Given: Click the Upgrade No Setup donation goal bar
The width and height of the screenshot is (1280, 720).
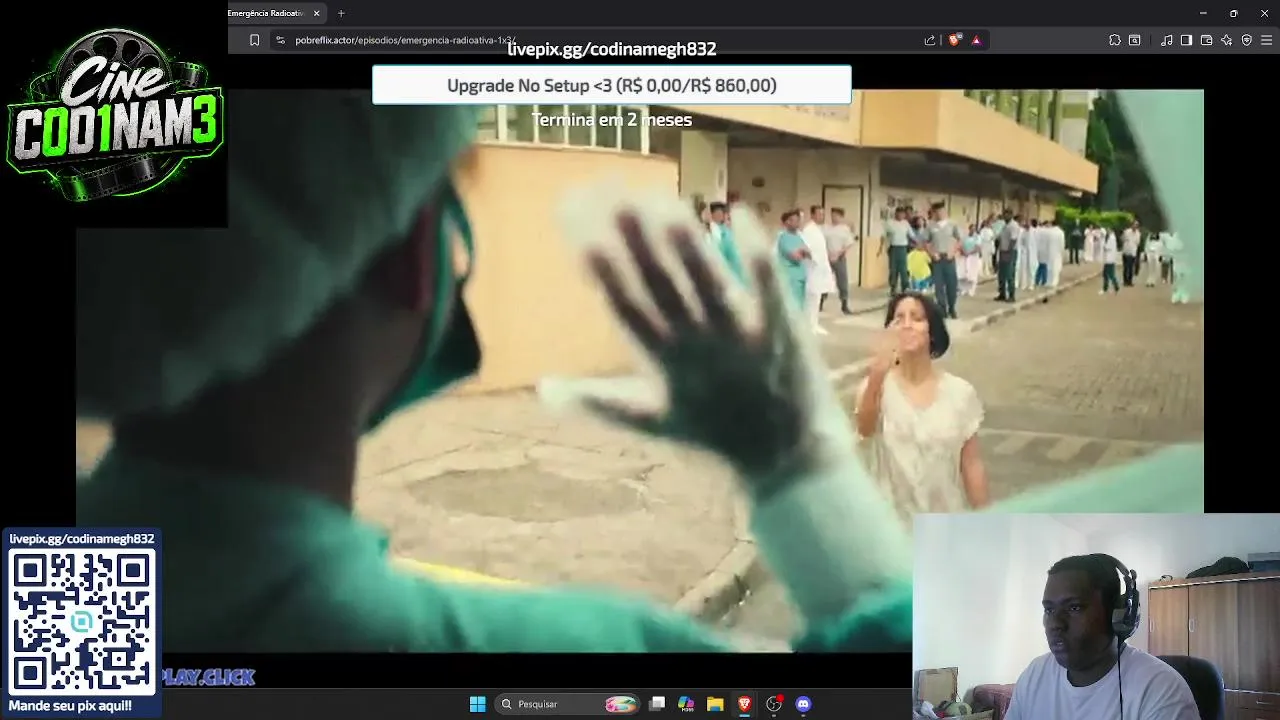Looking at the screenshot, I should (612, 85).
